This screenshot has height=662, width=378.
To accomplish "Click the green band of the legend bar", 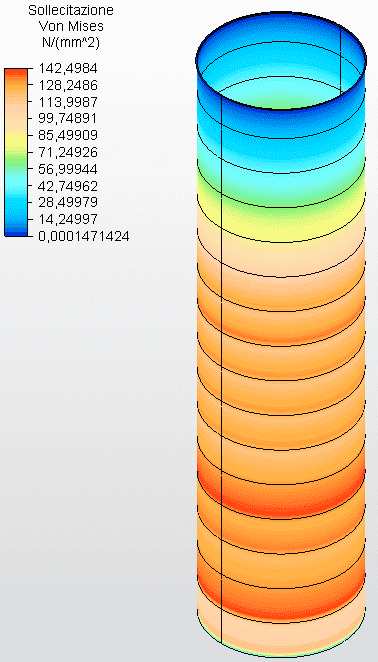I will (x=16, y=164).
